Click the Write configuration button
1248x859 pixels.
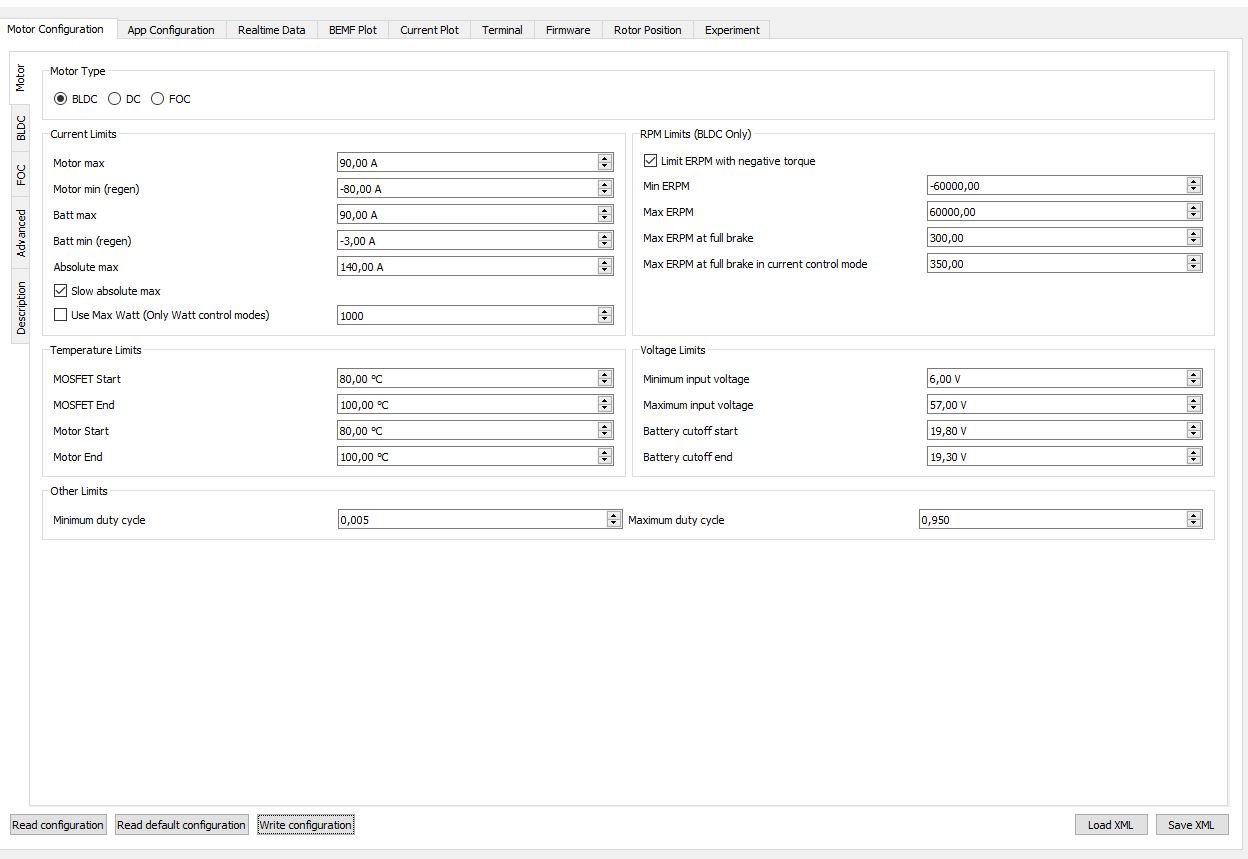[305, 825]
